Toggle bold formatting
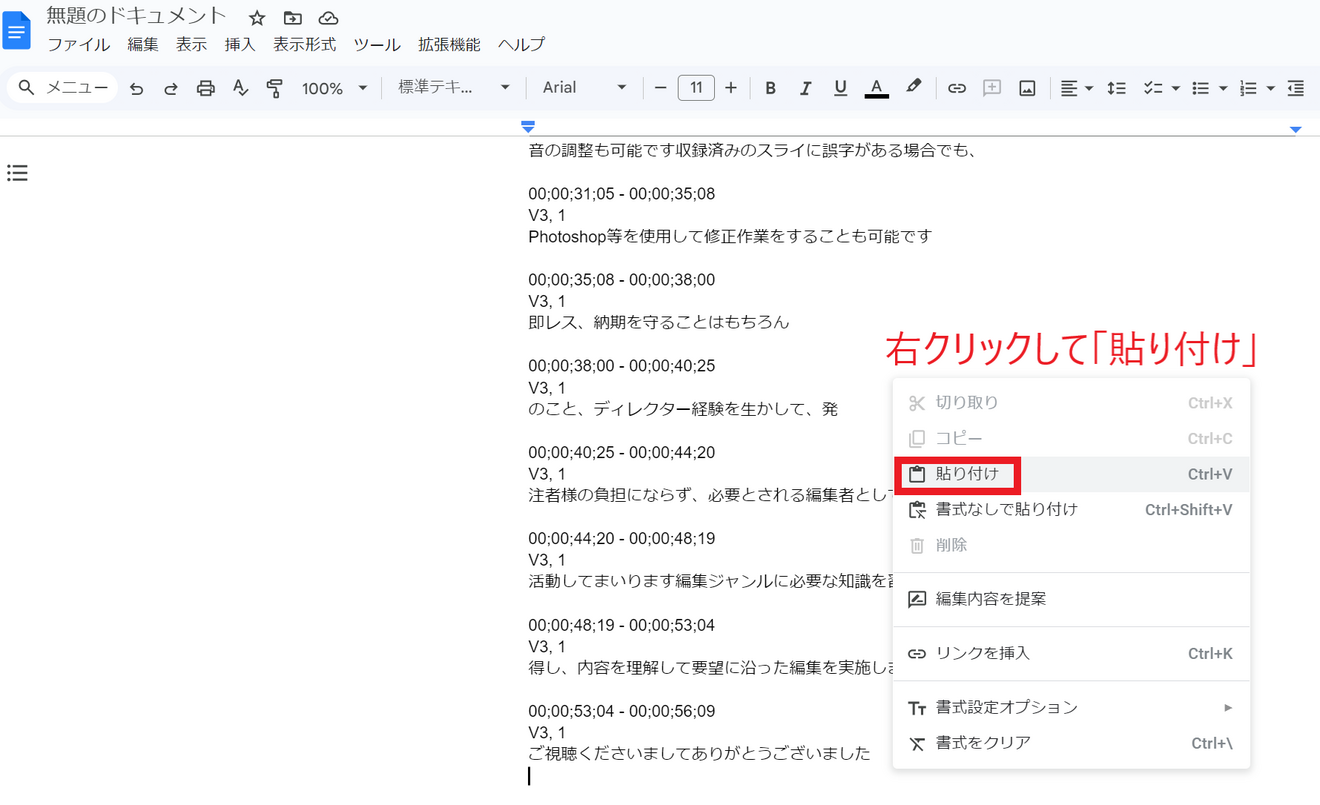The width and height of the screenshot is (1320, 805). coord(770,88)
